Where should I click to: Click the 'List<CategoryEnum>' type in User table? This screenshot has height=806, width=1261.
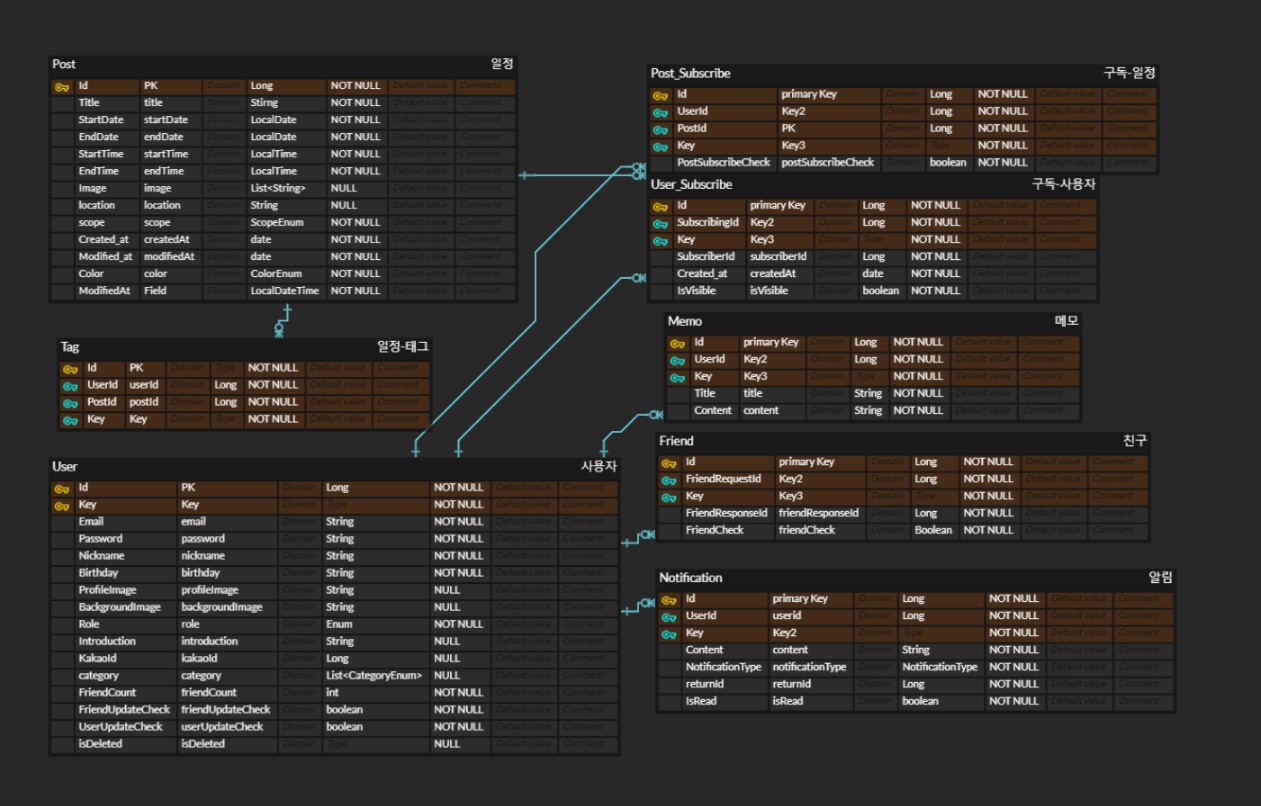pyautogui.click(x=374, y=676)
